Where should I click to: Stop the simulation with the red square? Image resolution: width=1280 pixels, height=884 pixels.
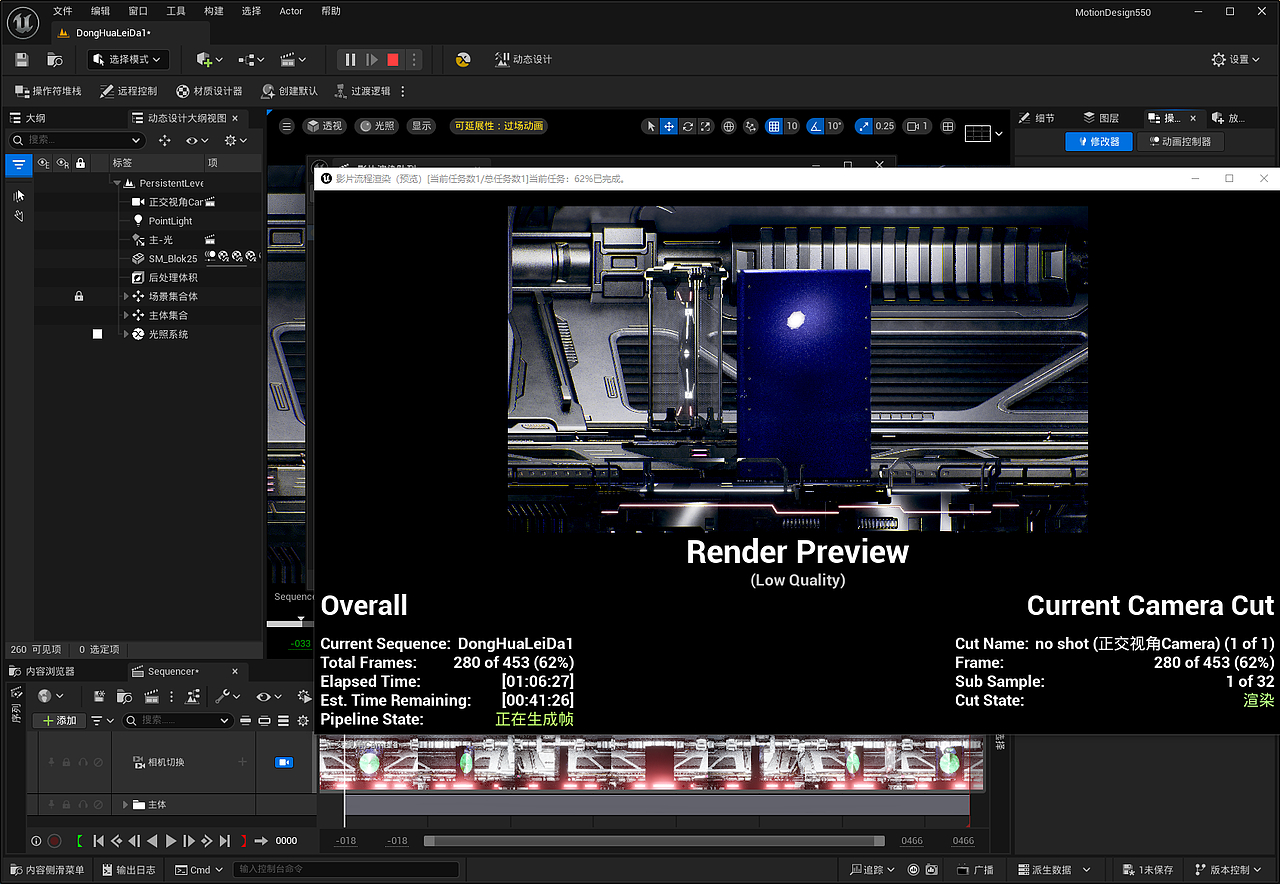pos(393,60)
